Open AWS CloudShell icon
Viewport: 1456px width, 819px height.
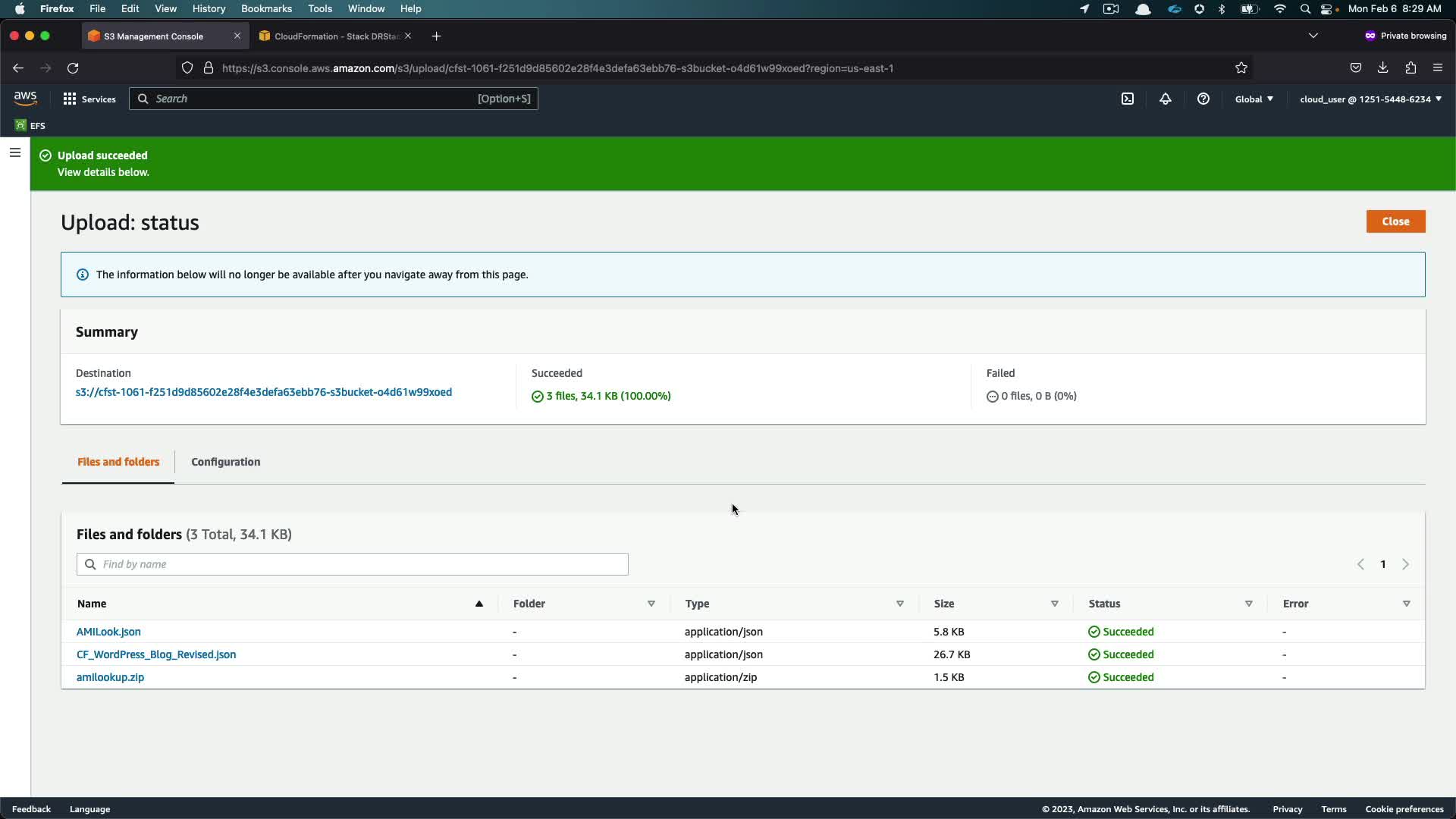1128,99
